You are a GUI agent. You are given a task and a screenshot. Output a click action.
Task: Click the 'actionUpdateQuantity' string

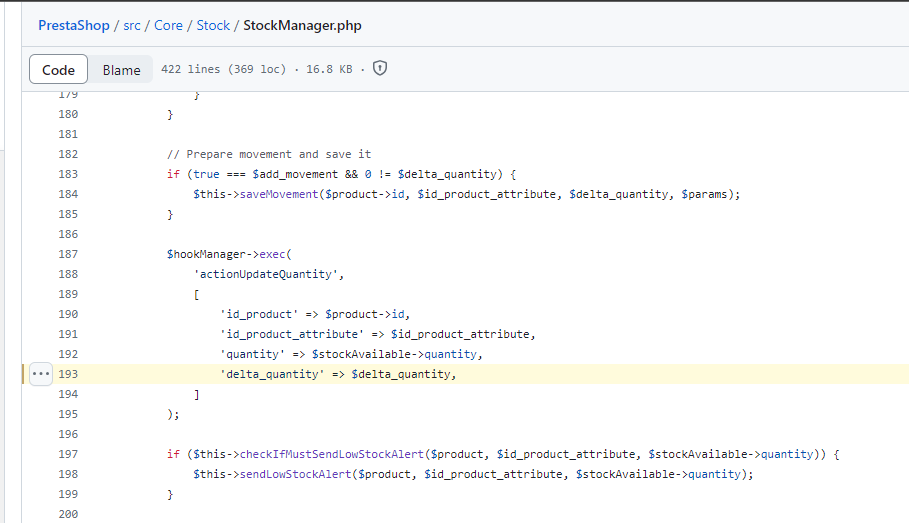point(266,274)
